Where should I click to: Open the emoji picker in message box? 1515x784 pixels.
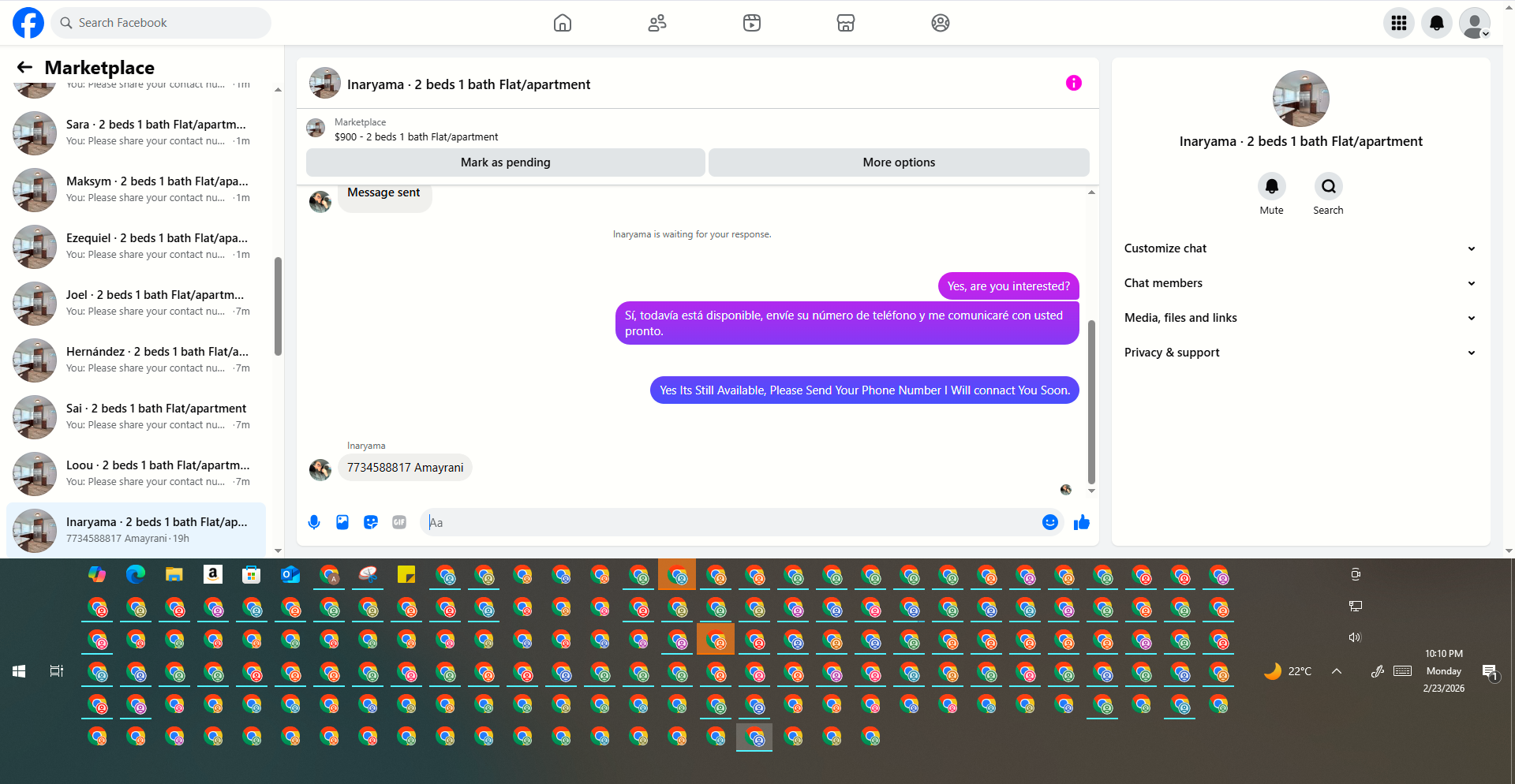tap(1050, 522)
